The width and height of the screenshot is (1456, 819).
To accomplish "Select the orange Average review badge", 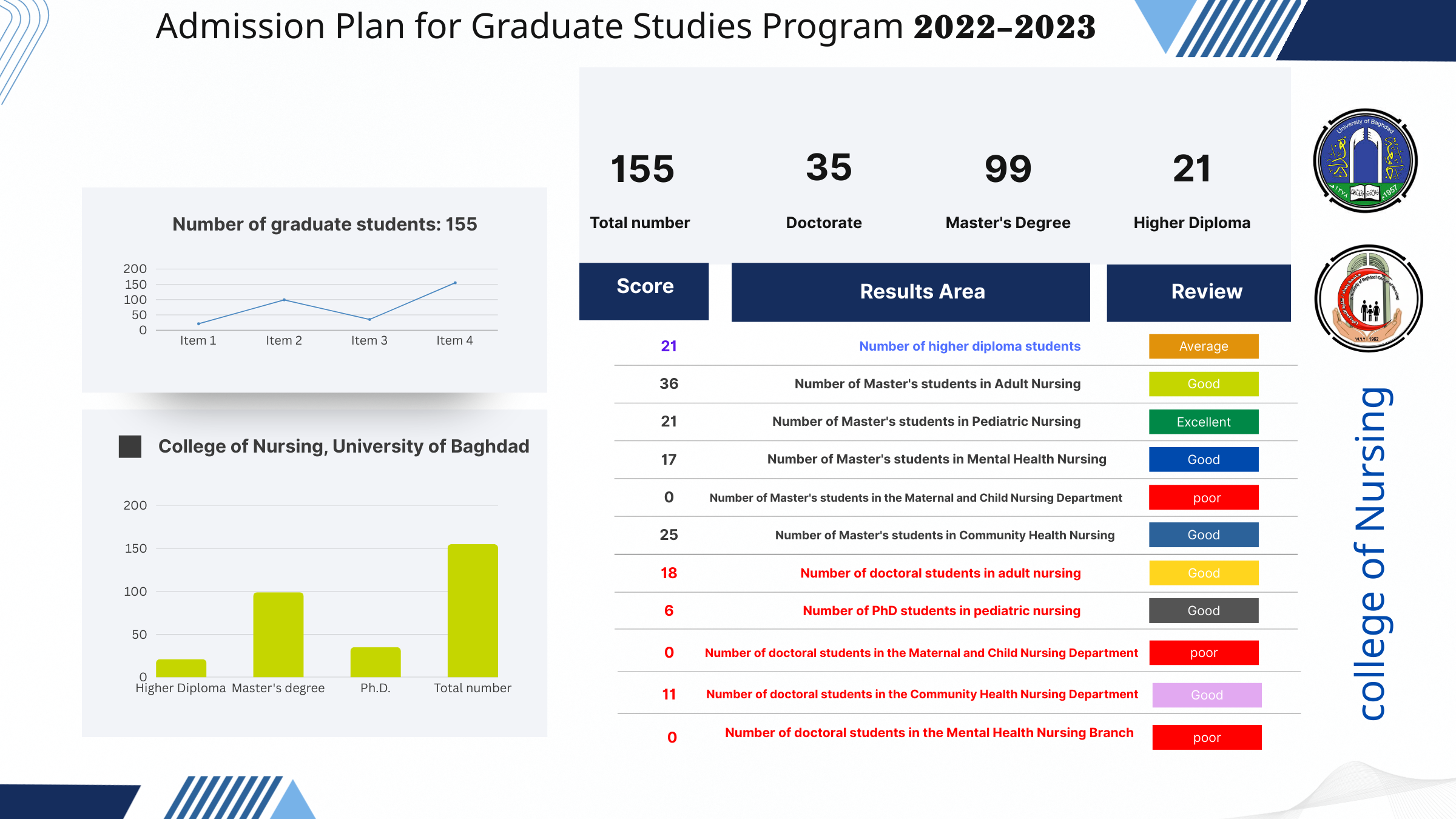I will (1203, 346).
